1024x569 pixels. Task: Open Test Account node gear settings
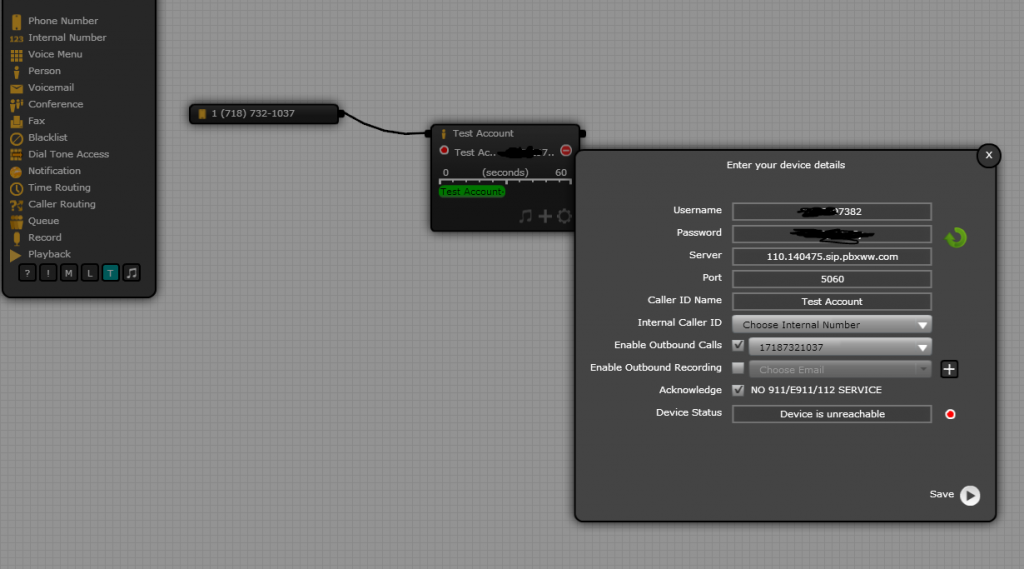coord(564,216)
